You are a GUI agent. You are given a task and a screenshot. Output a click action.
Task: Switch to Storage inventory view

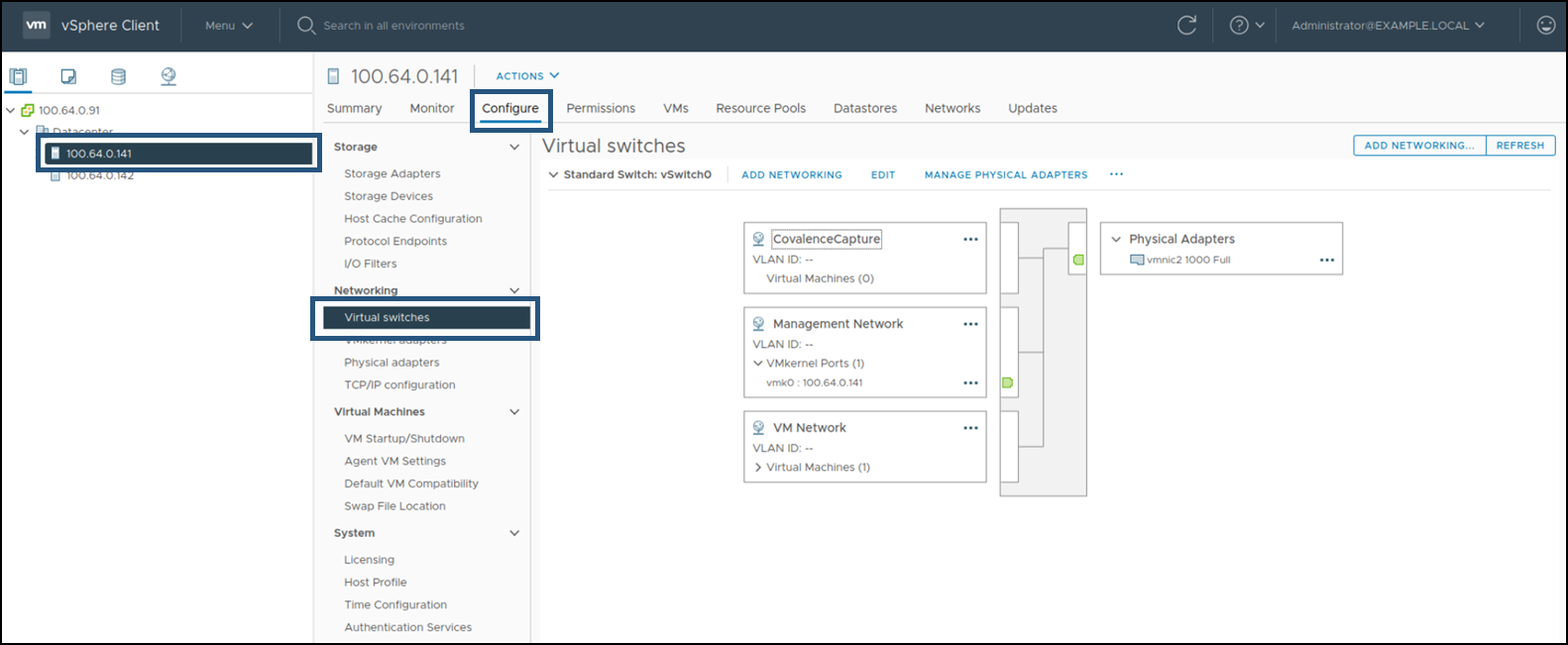coord(118,76)
